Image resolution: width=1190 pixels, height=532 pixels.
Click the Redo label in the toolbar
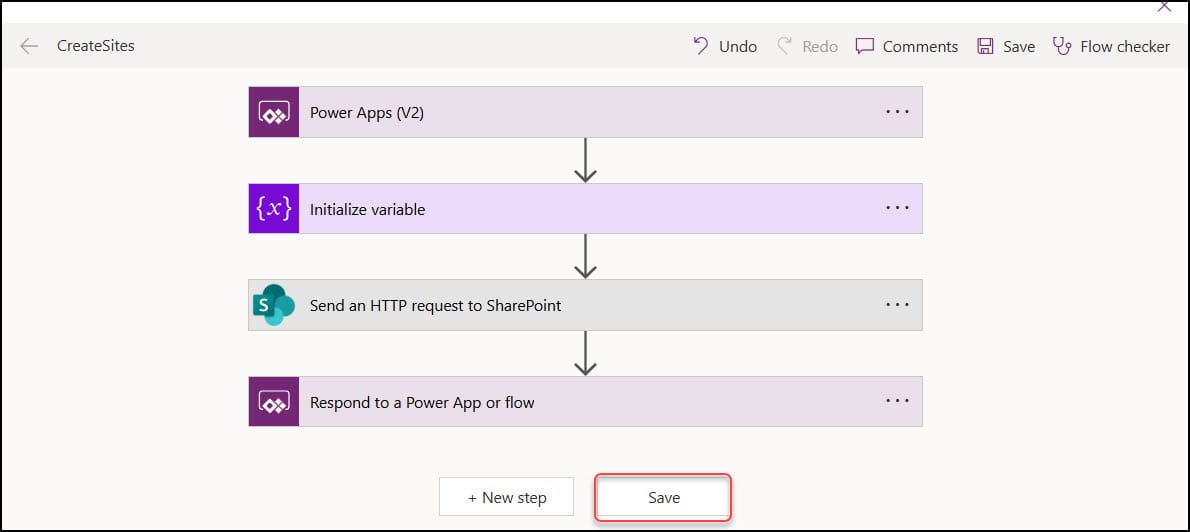pyautogui.click(x=820, y=47)
